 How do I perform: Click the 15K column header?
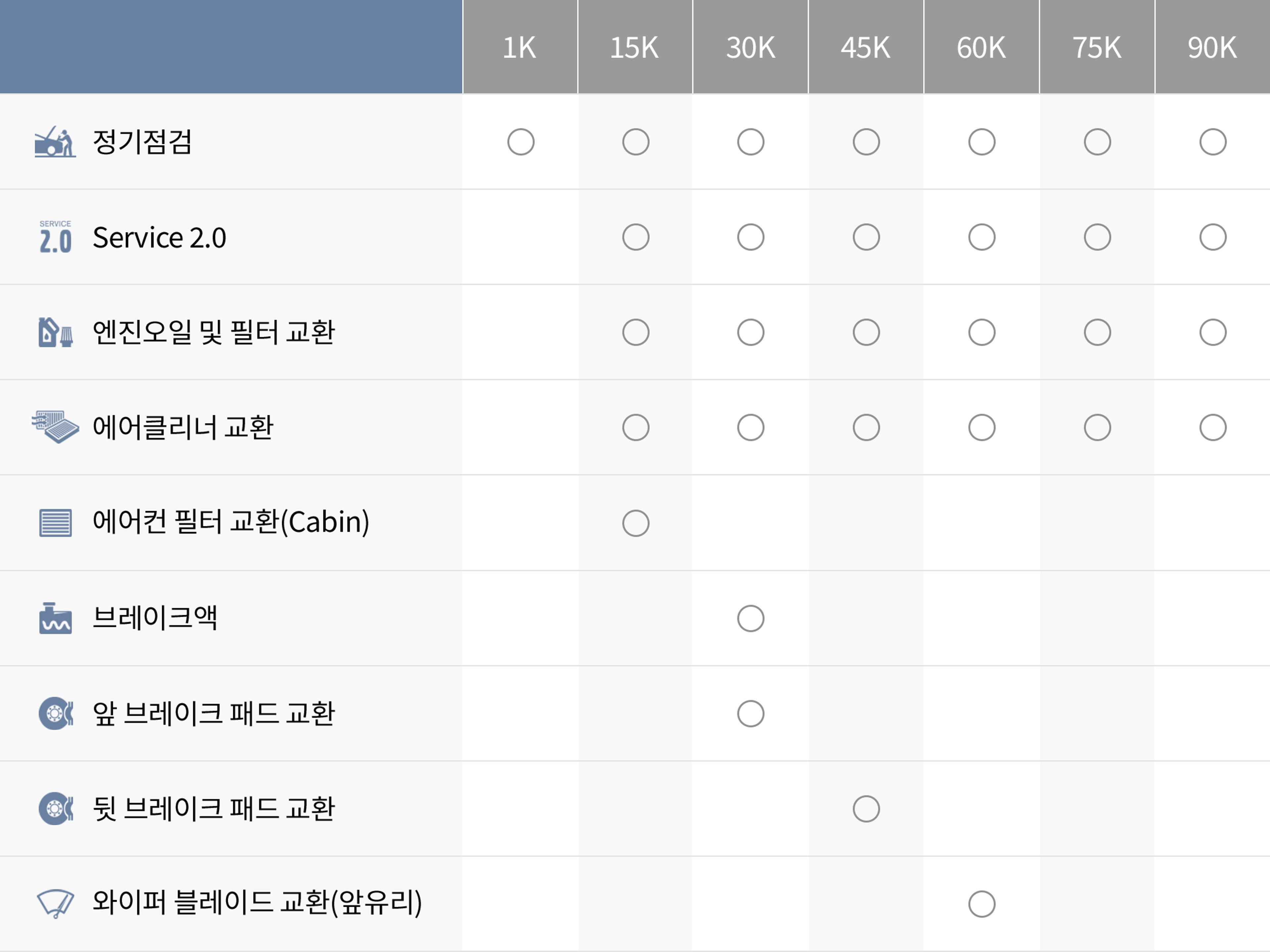634,47
